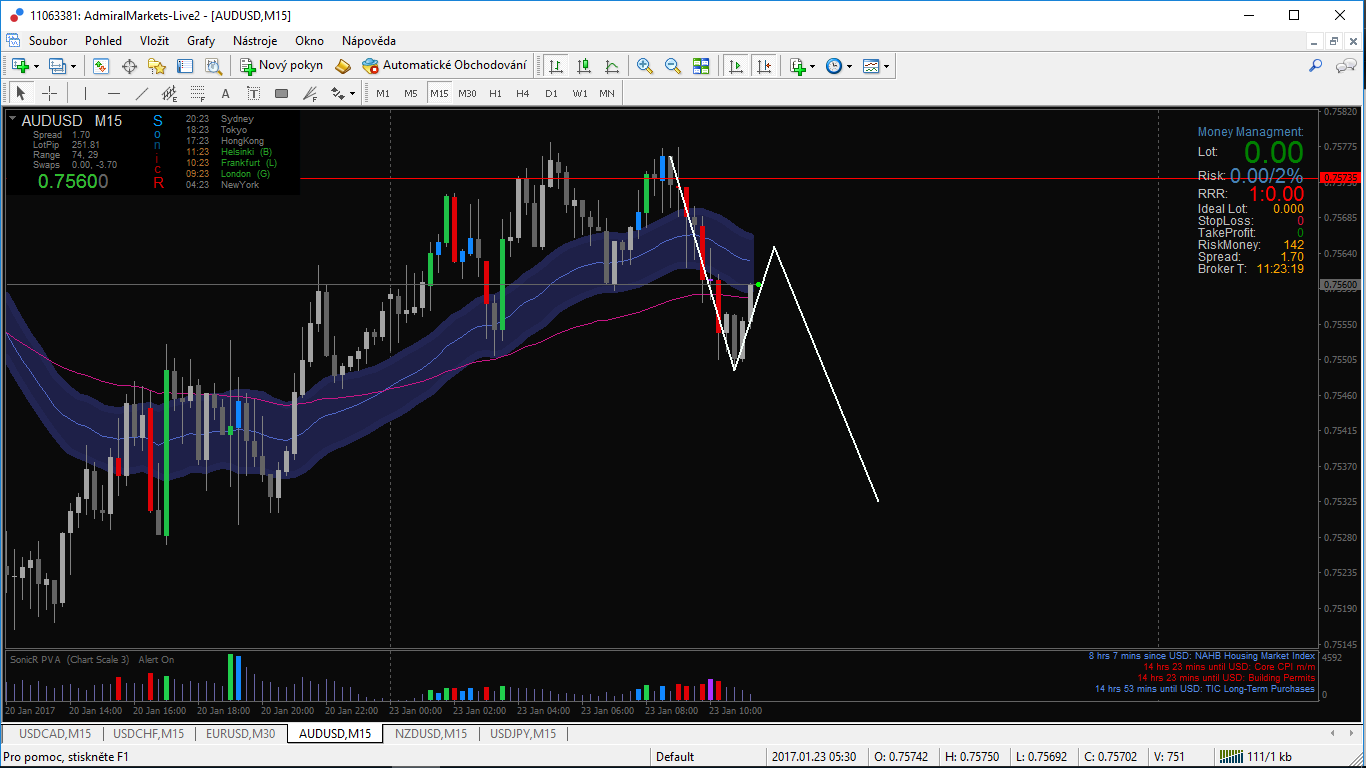This screenshot has height=768, width=1366.
Task: Open the chart Templates icon
Action: [871, 66]
